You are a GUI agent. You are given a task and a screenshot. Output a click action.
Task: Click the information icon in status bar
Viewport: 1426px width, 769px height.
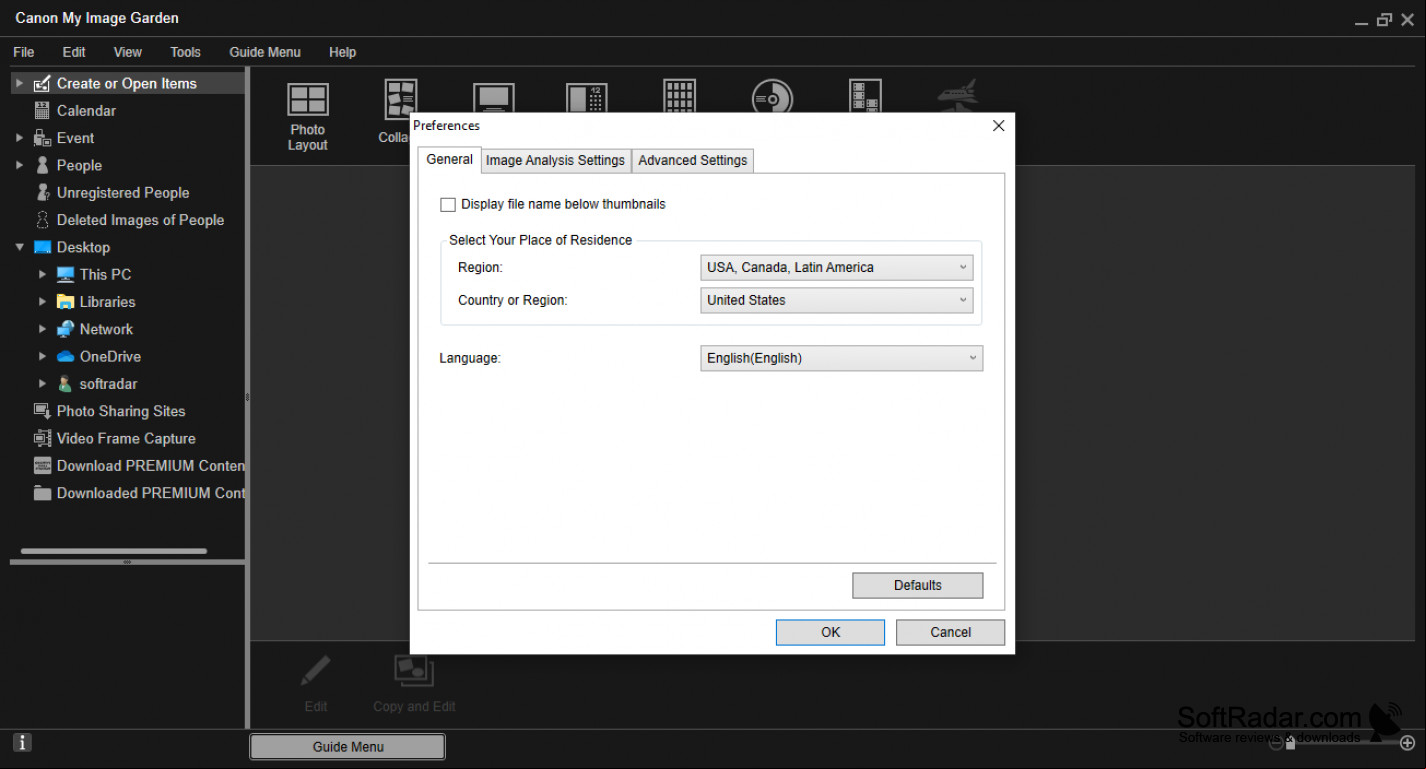(22, 742)
